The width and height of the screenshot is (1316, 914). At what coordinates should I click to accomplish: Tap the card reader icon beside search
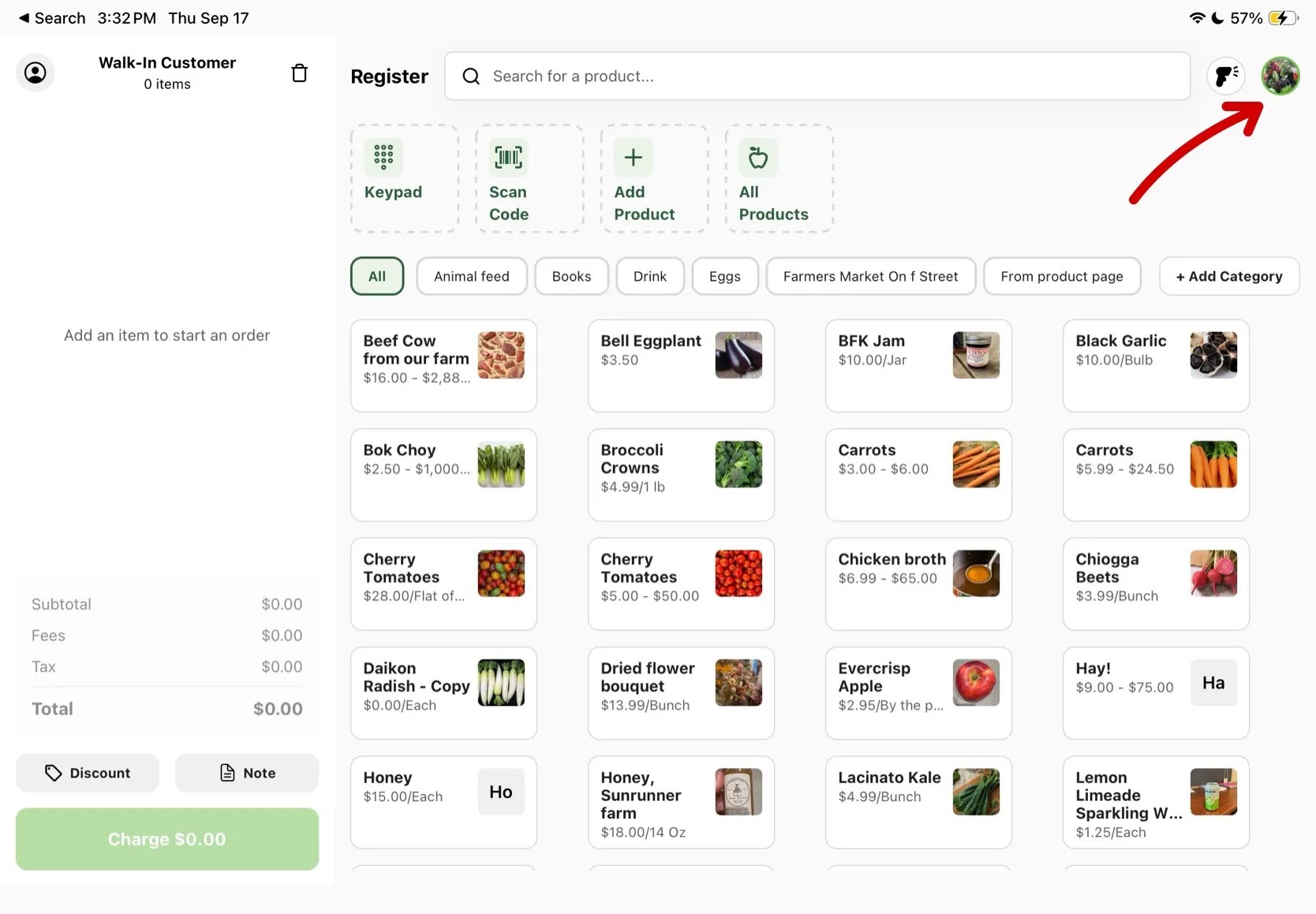(1226, 76)
